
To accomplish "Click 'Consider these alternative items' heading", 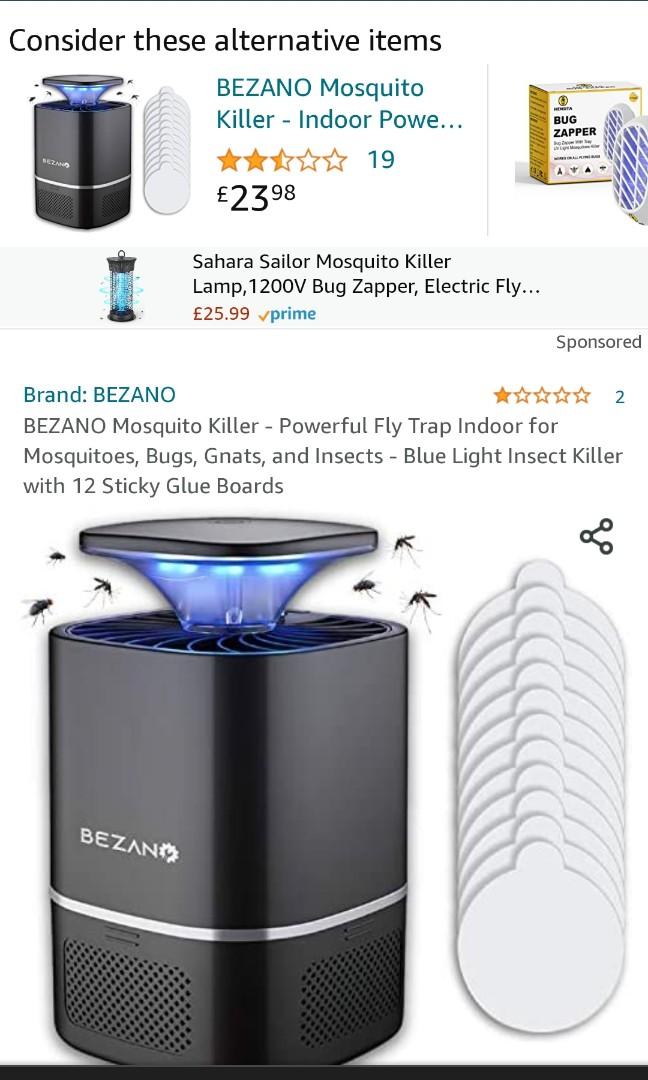I will pos(225,41).
